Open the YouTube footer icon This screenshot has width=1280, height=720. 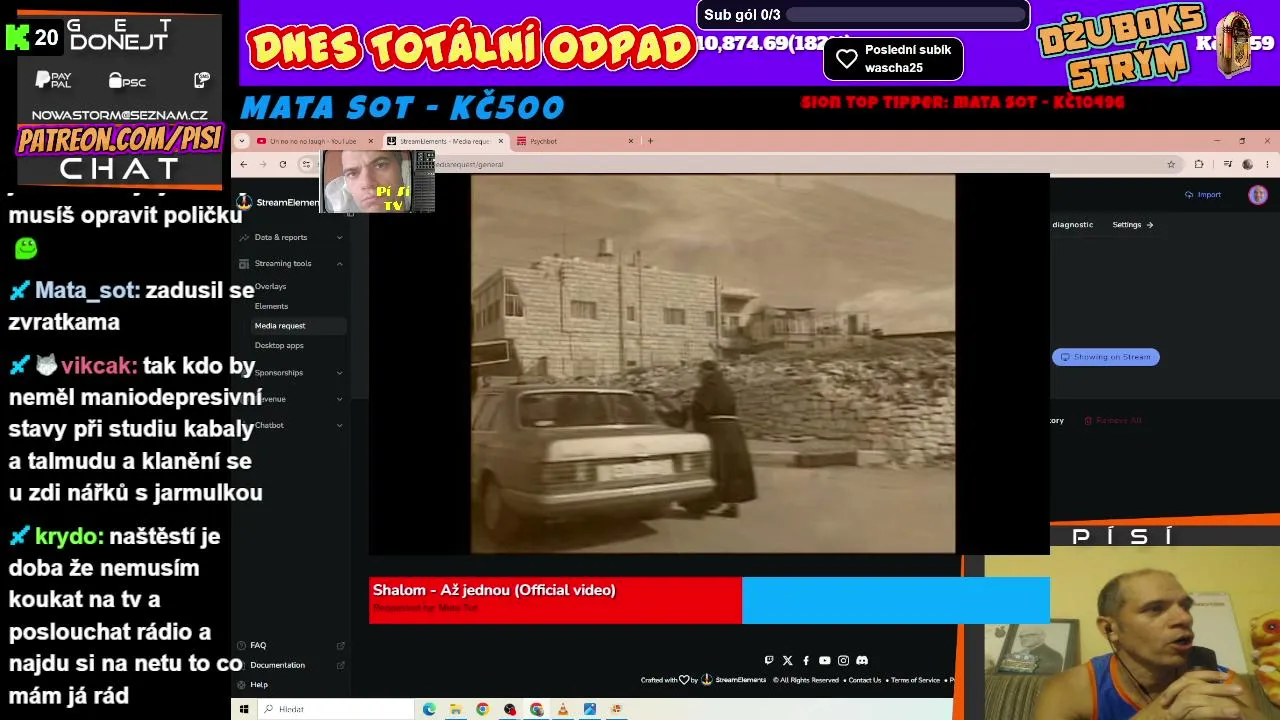pos(824,660)
